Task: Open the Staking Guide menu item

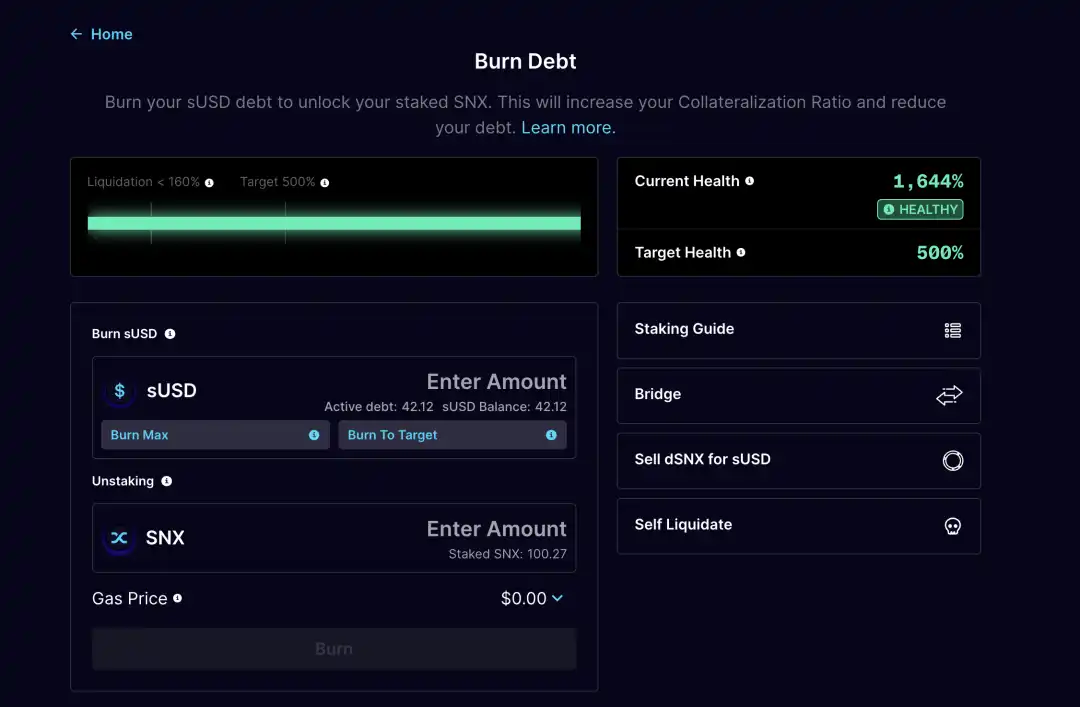Action: pos(798,330)
